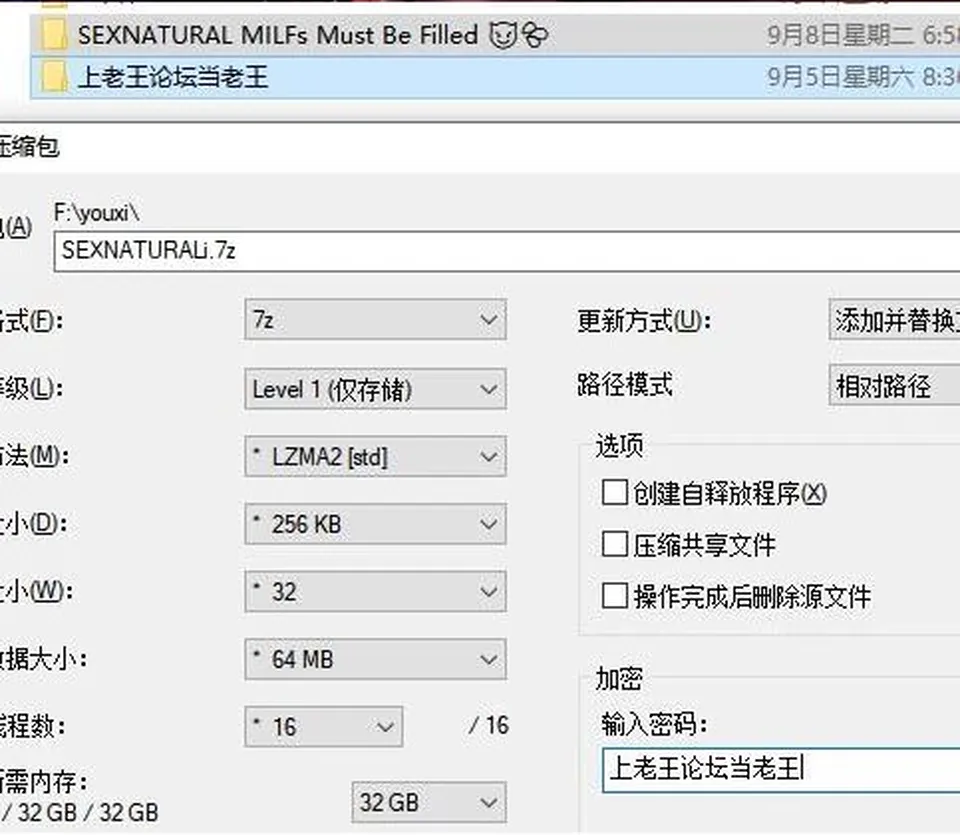
Task: Click the archive name field SEXNATURALi.7z
Action: point(507,251)
